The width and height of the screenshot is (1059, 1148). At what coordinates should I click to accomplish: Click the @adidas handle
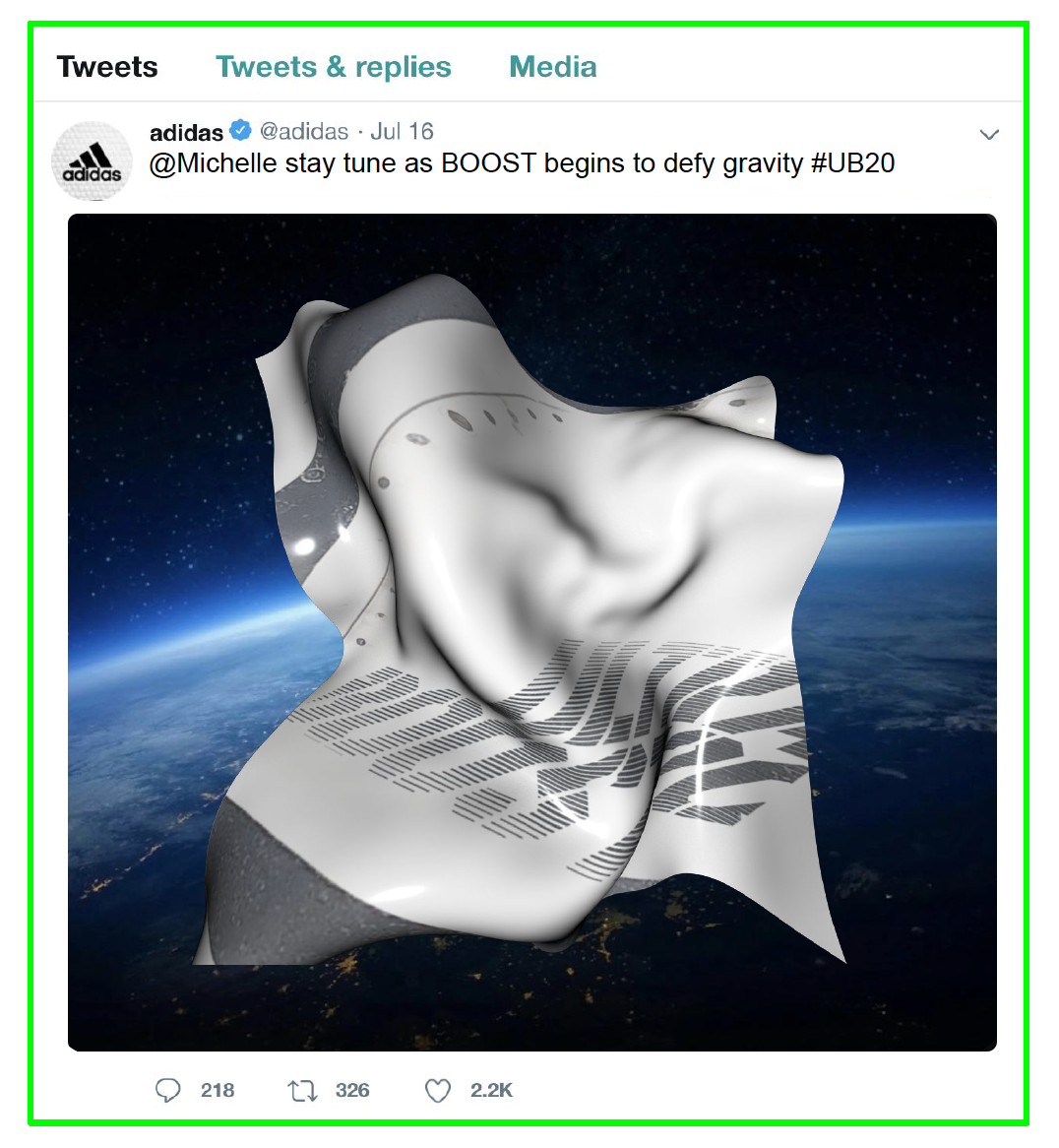pyautogui.click(x=304, y=131)
